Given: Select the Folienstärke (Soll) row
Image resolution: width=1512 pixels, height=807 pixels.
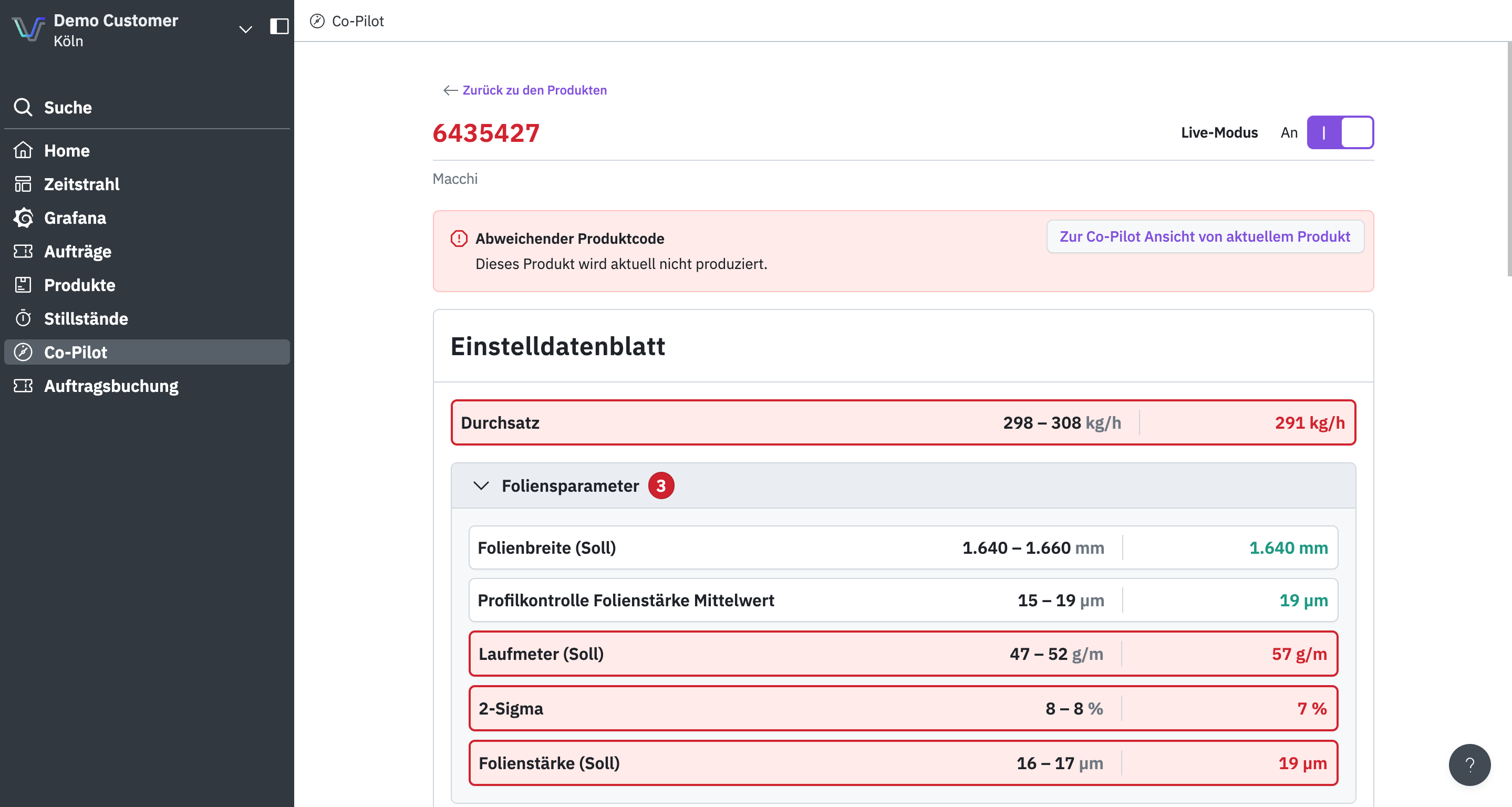Looking at the screenshot, I should point(903,762).
